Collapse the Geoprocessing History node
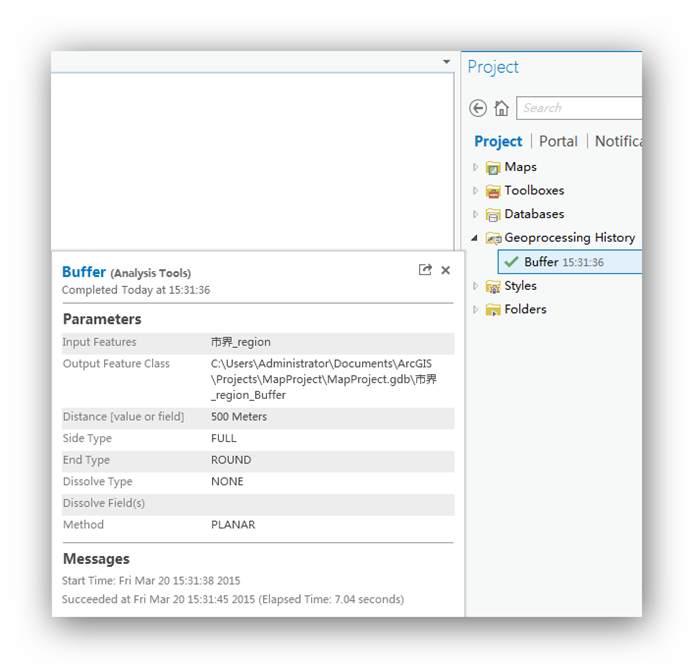This screenshot has height=668, width=693. (x=475, y=238)
